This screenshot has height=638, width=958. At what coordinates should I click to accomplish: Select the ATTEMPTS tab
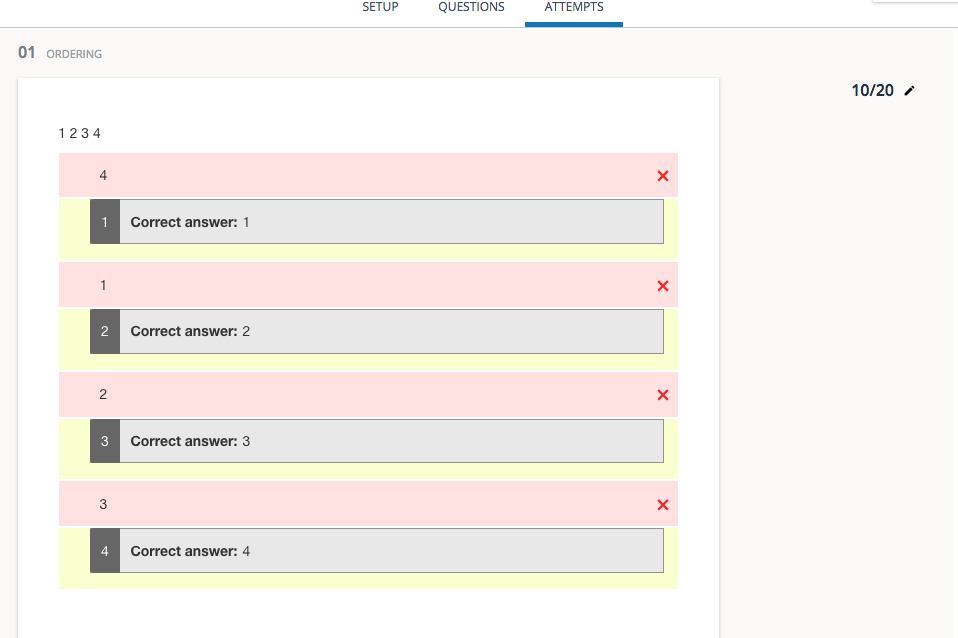(x=573, y=7)
